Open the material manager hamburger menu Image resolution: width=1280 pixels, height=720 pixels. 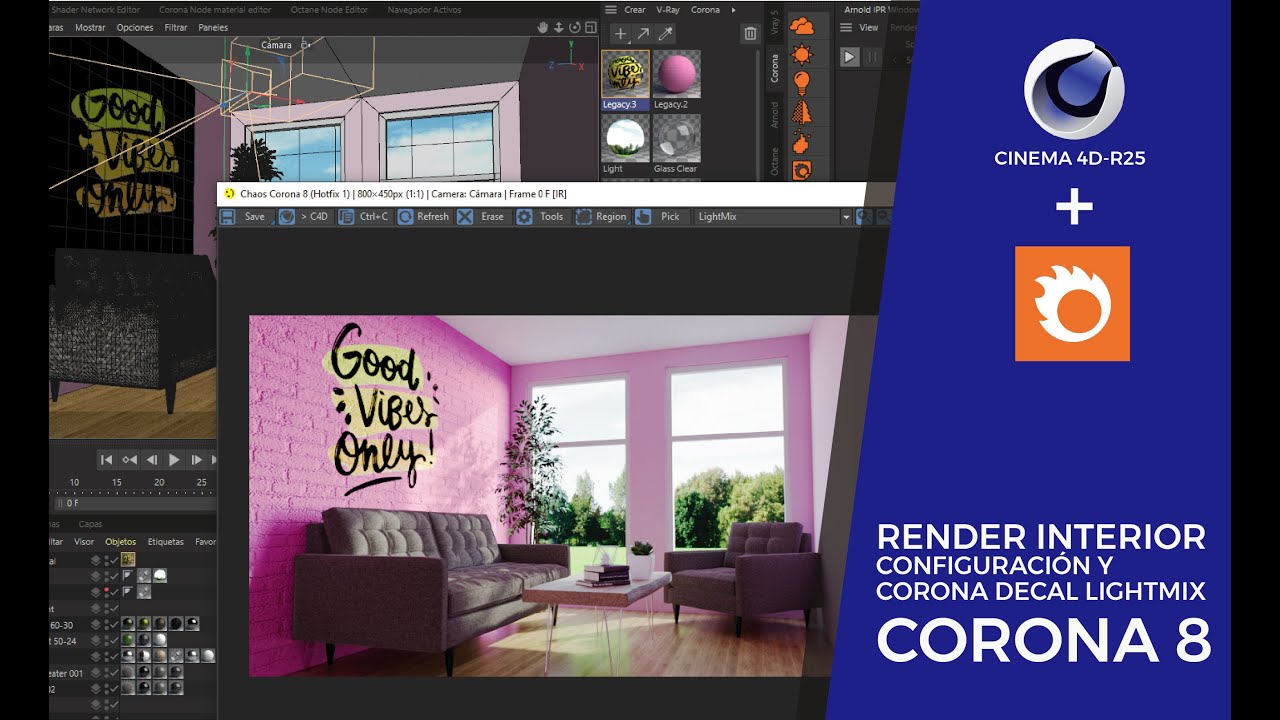[x=611, y=10]
